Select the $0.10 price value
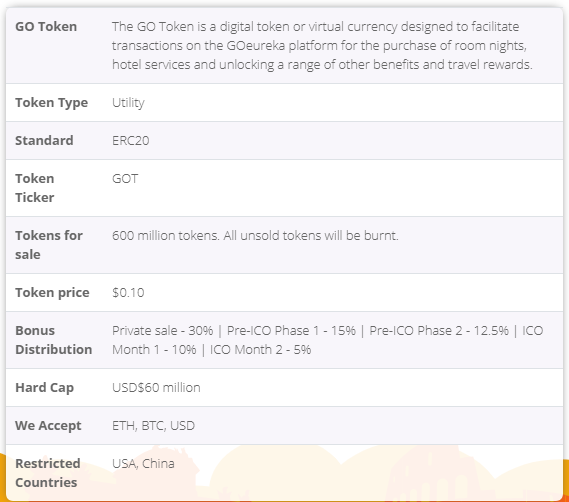The width and height of the screenshot is (569, 502). (x=128, y=293)
